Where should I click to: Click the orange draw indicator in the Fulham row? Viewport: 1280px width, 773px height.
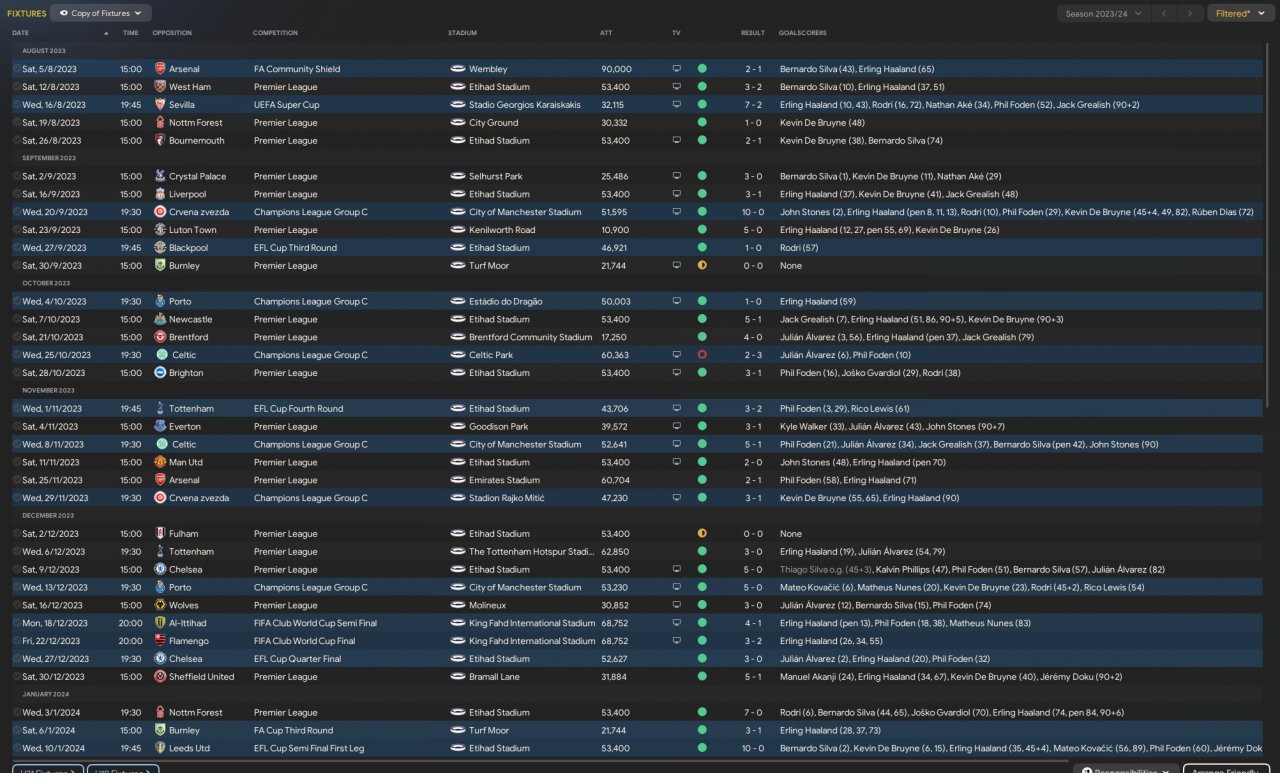click(x=702, y=534)
